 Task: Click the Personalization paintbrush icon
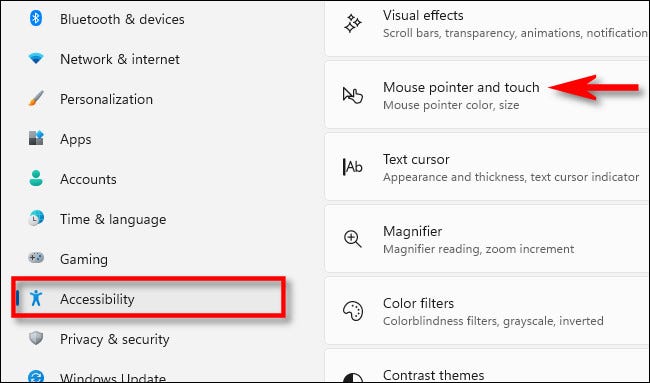[36, 99]
